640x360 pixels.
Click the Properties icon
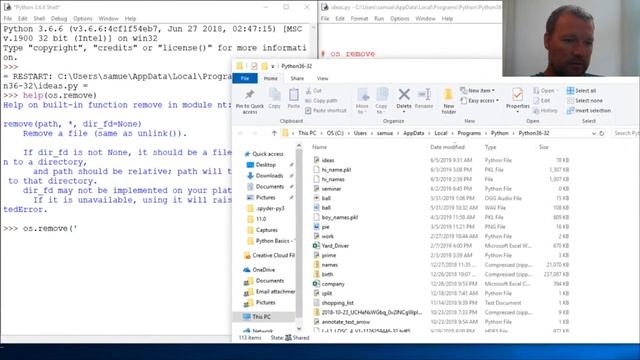click(x=518, y=94)
